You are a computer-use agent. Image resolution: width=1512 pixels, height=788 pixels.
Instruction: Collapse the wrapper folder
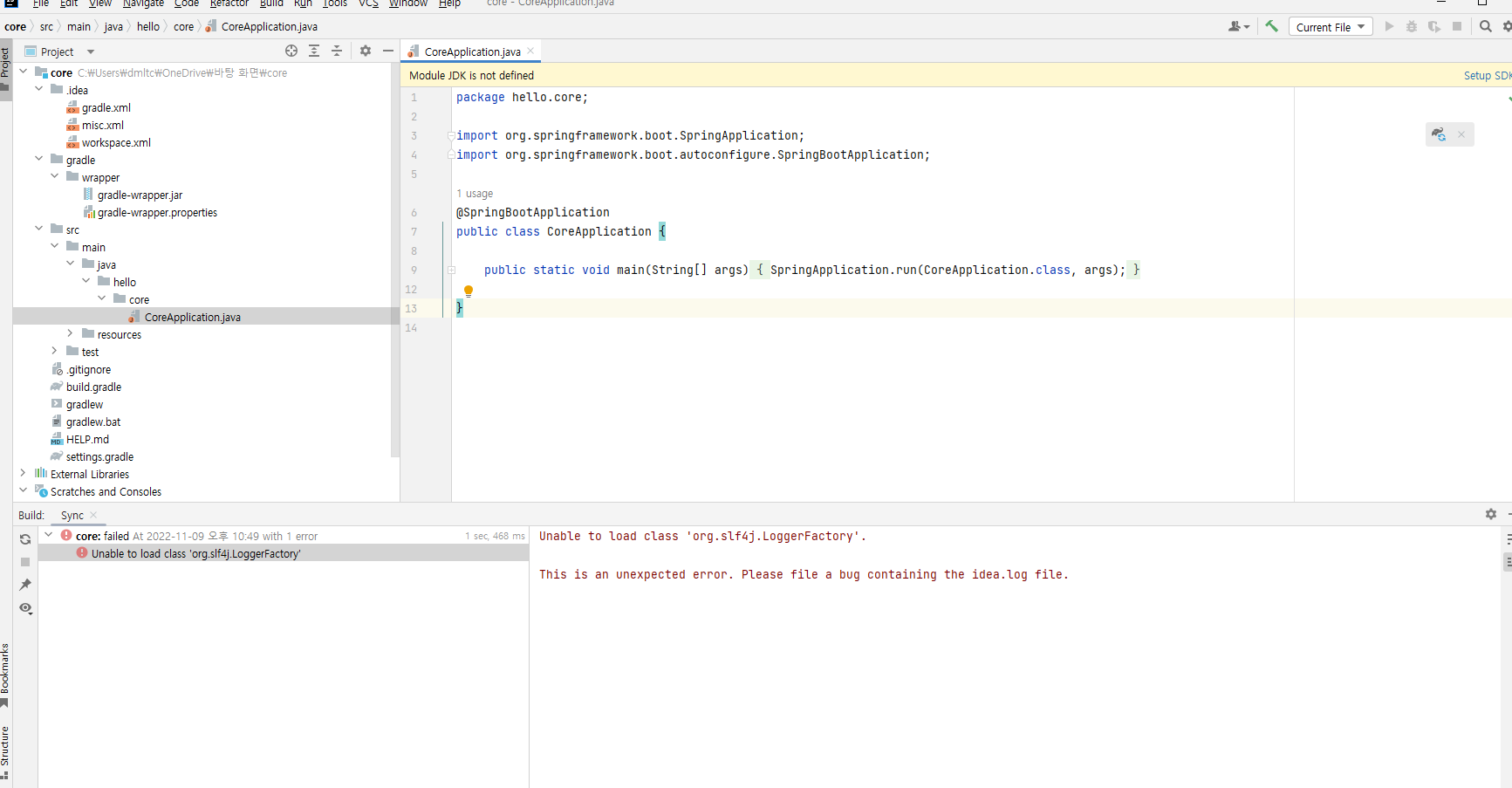point(55,177)
